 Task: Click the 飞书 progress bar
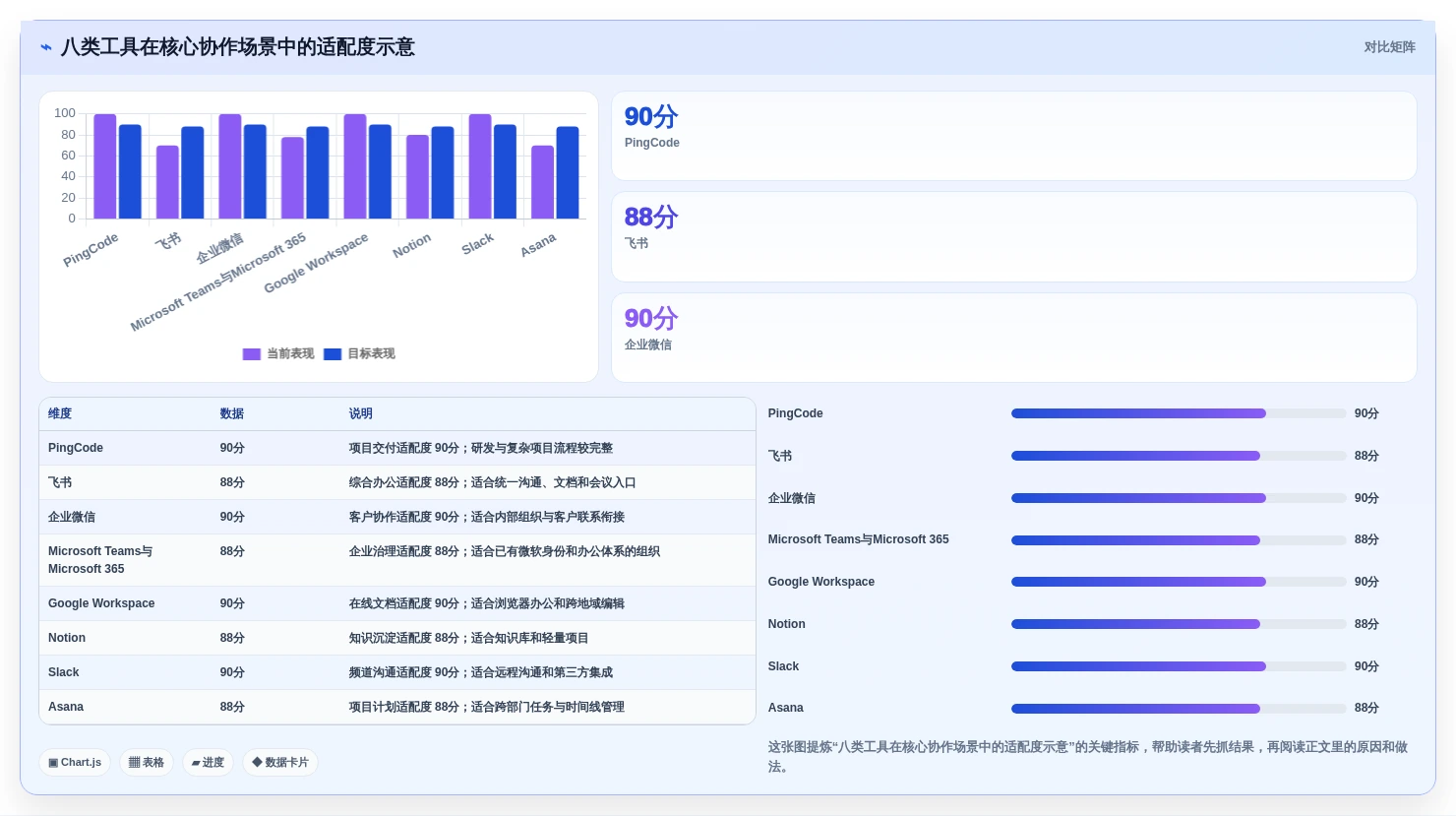[x=1179, y=456]
